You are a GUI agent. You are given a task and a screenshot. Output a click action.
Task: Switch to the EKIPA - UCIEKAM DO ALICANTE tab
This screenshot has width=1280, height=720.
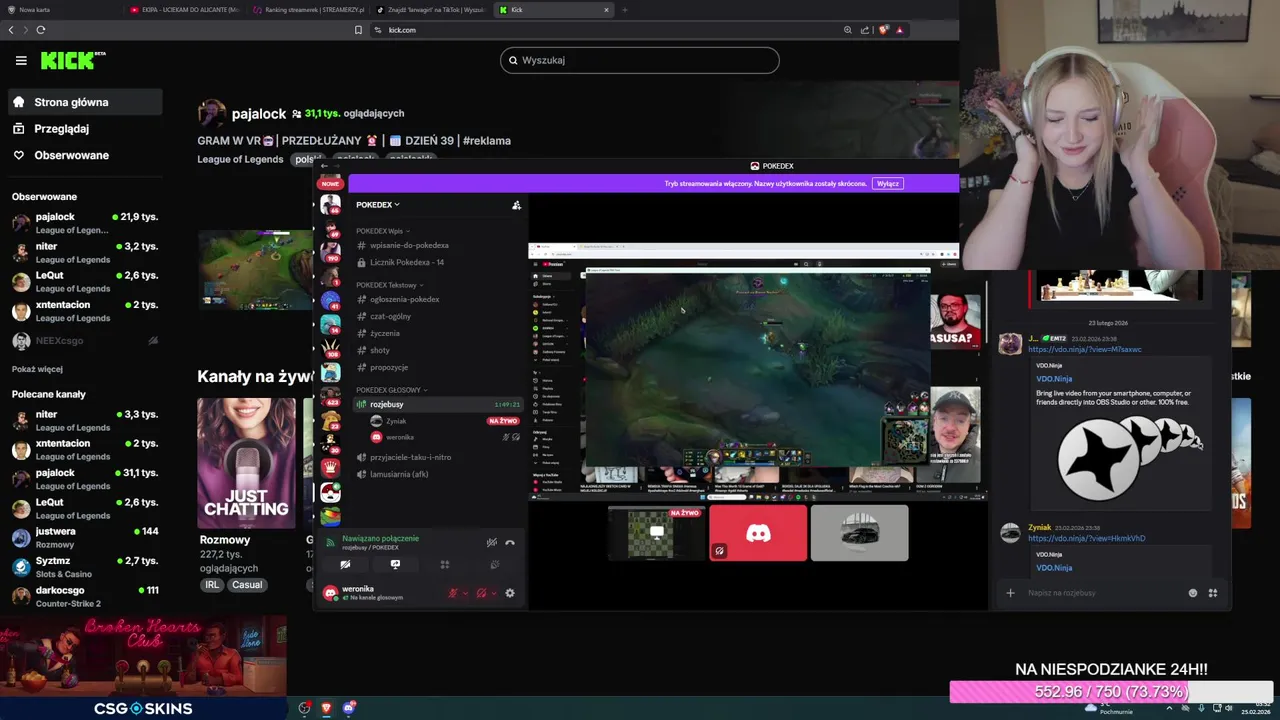click(185, 10)
